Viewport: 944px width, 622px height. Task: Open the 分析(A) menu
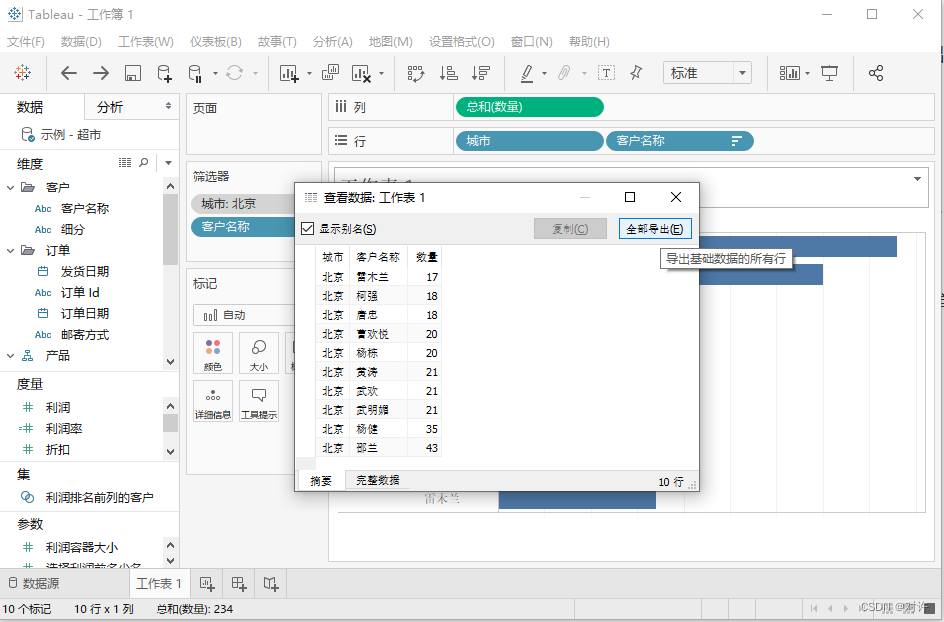tap(333, 42)
